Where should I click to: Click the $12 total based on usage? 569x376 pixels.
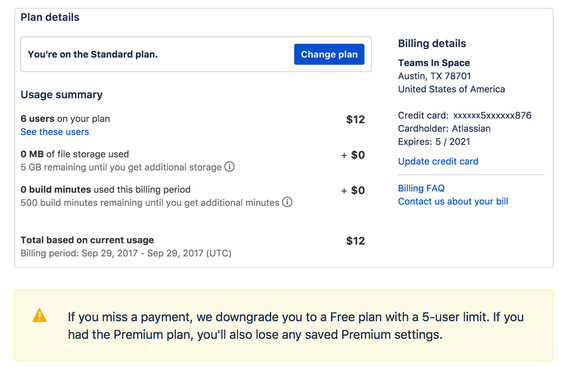[x=355, y=241]
